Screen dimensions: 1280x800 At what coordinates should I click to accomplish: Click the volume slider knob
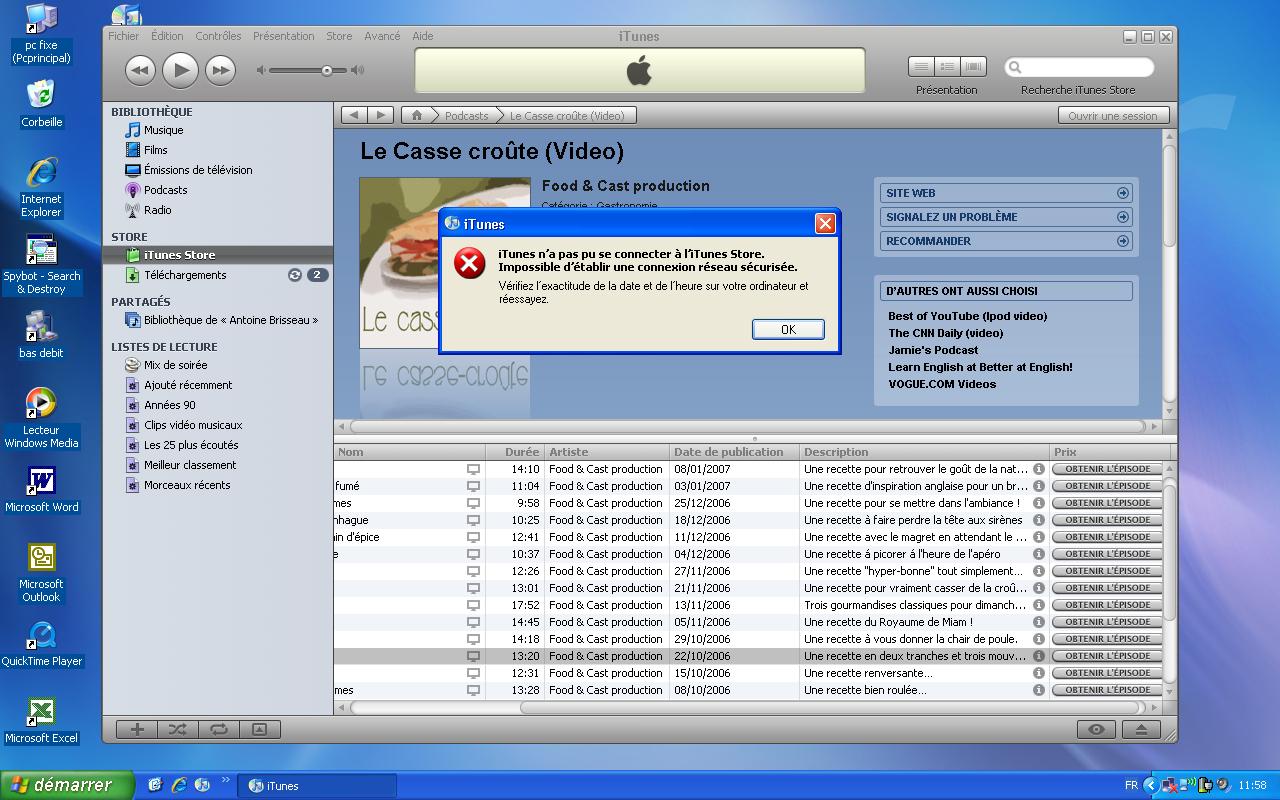[326, 70]
